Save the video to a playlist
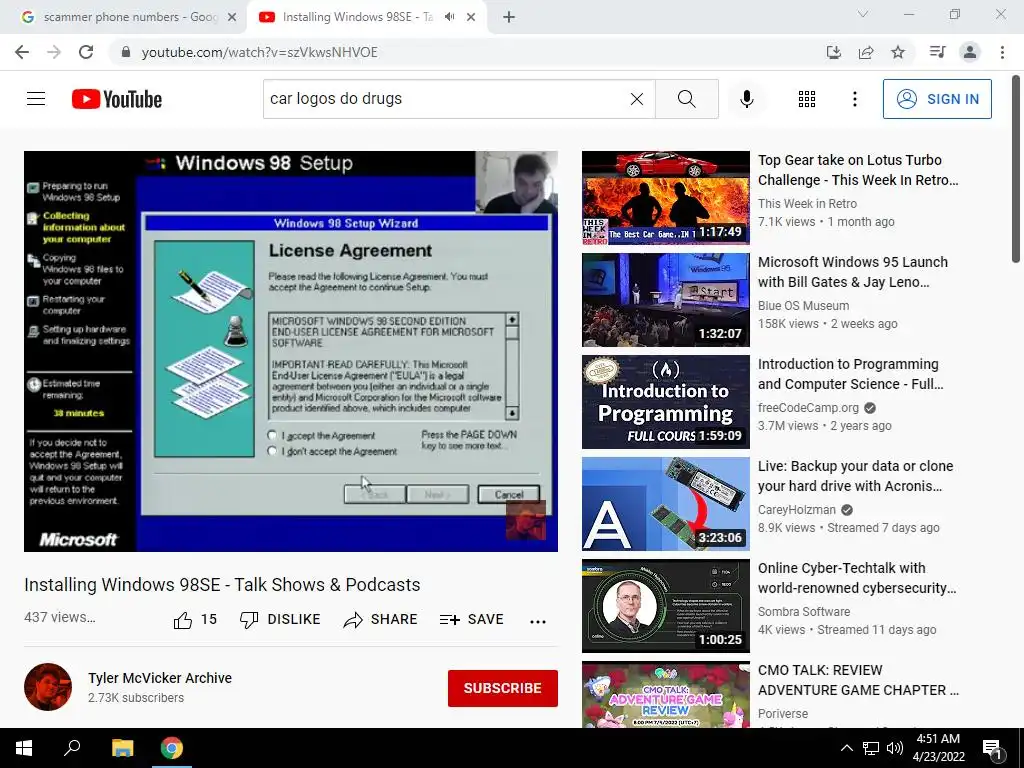This screenshot has height=768, width=1024. pyautogui.click(x=472, y=620)
